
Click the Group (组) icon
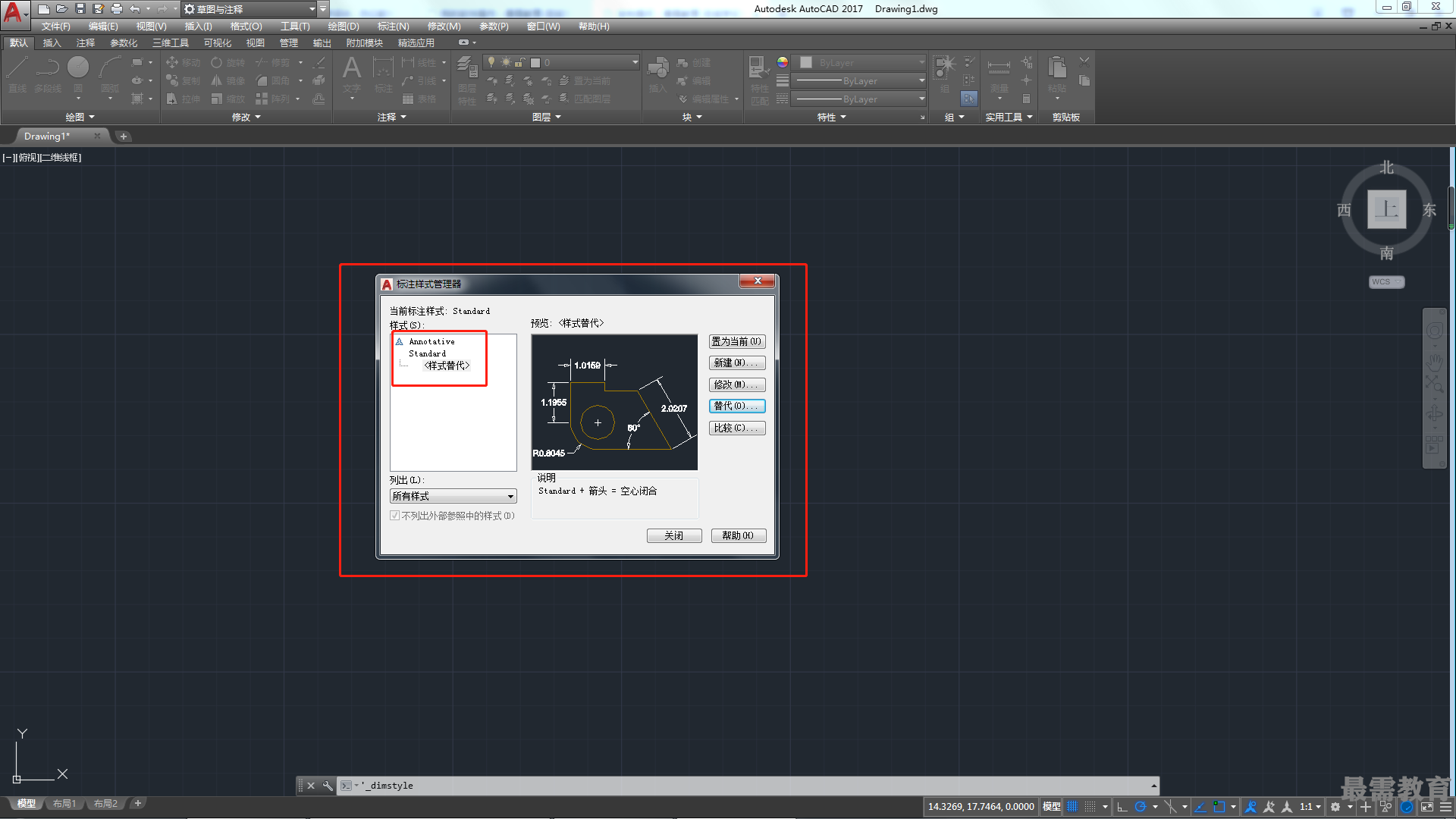945,74
